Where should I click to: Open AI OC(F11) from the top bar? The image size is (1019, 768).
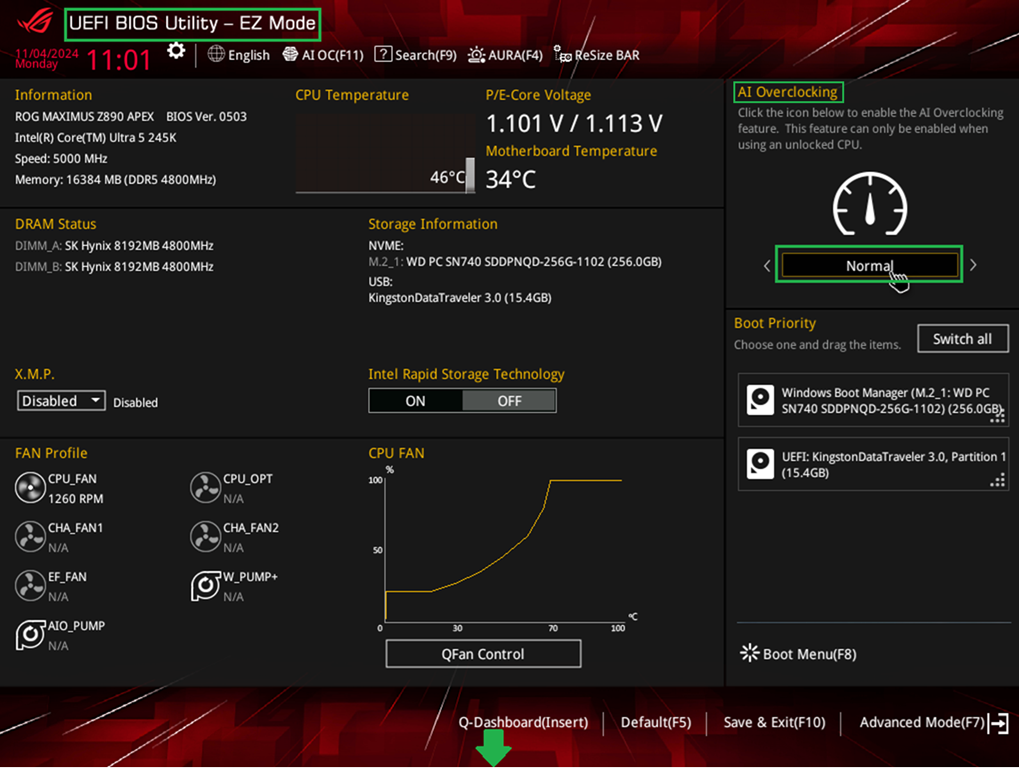pyautogui.click(x=323, y=55)
